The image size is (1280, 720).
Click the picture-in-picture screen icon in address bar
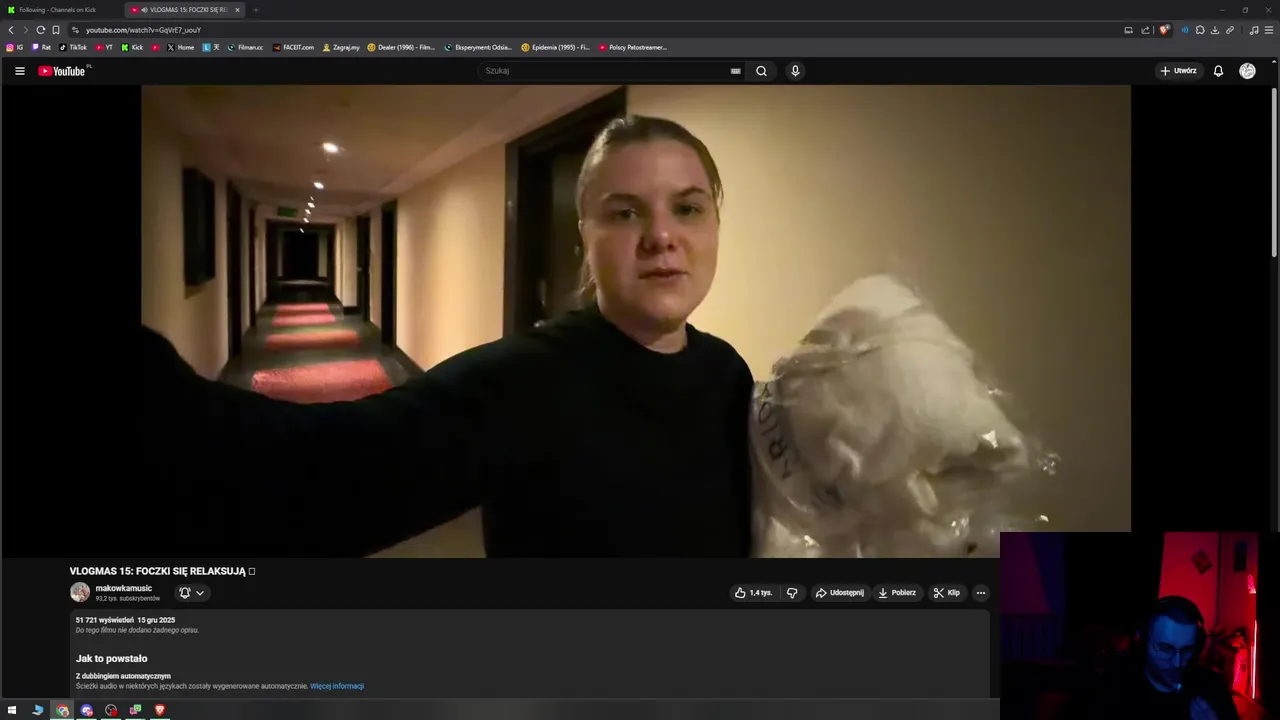coord(1128,30)
